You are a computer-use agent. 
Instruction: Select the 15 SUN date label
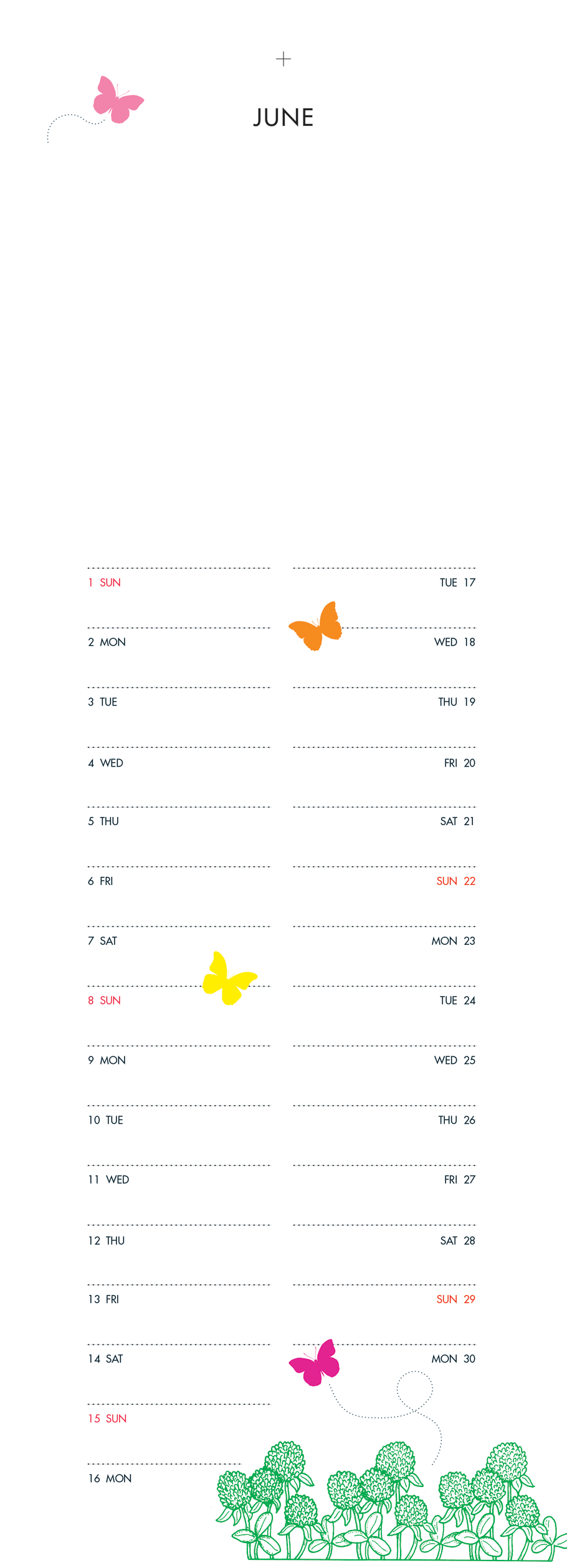point(107,1419)
